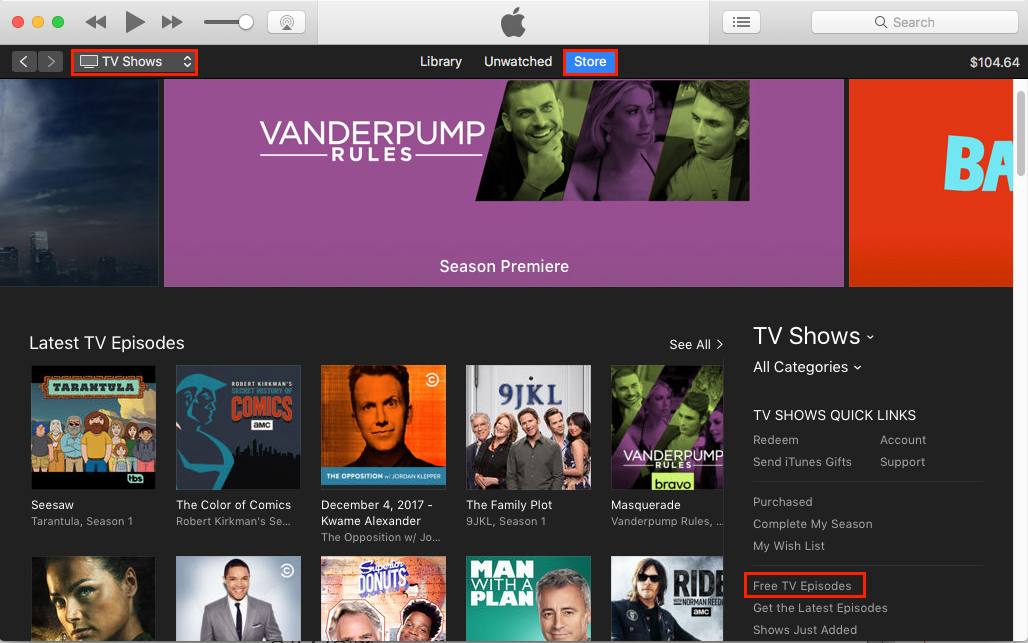Screen dimensions: 1028x643
Task: Expand the TV Shows heading menu
Action: [814, 336]
